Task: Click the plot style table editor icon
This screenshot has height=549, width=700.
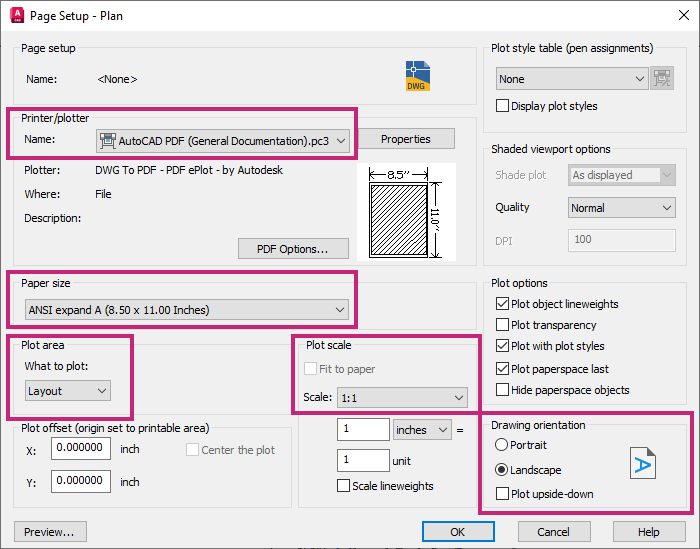Action: [x=662, y=79]
